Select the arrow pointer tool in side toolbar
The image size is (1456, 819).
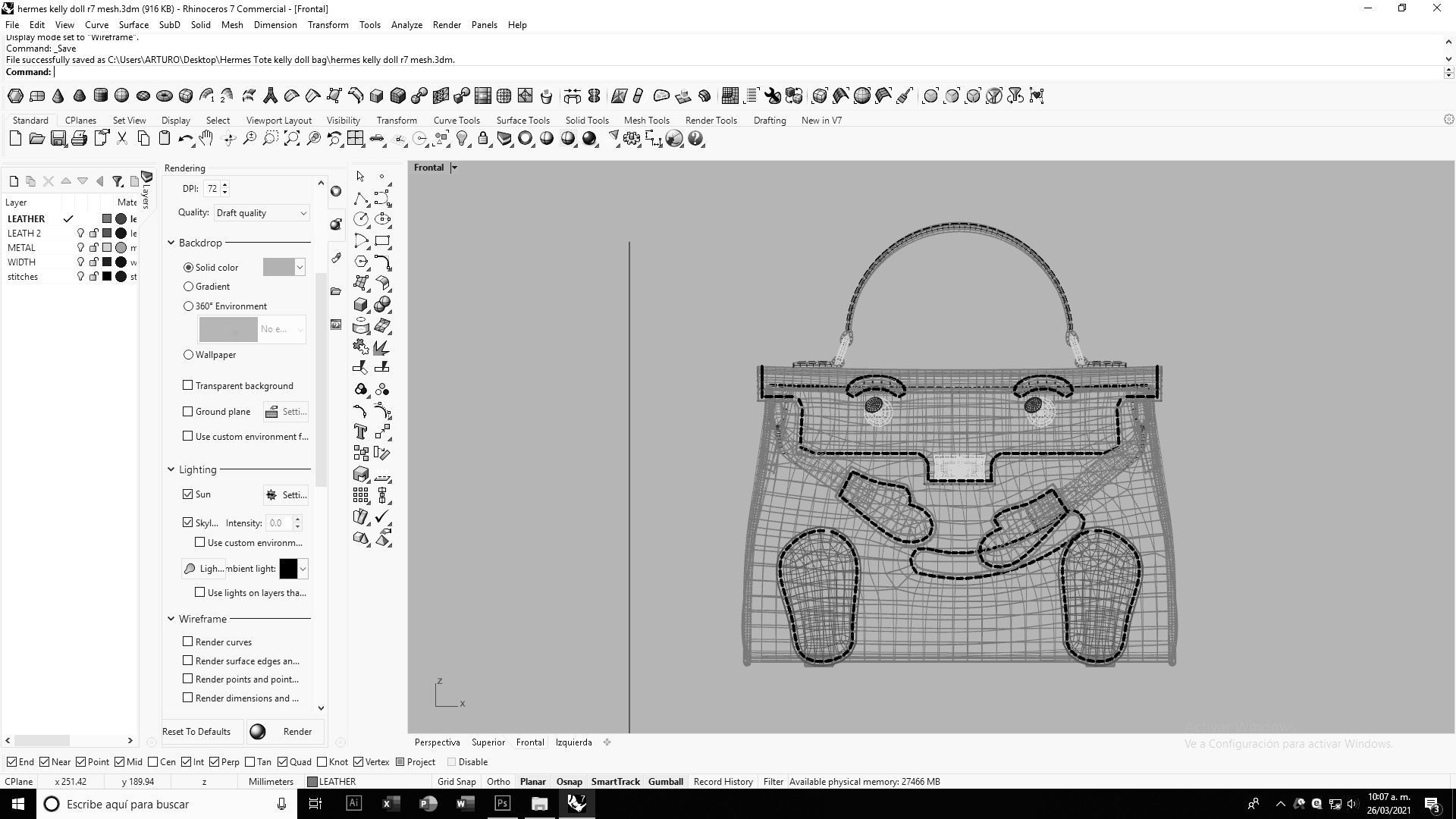(360, 177)
